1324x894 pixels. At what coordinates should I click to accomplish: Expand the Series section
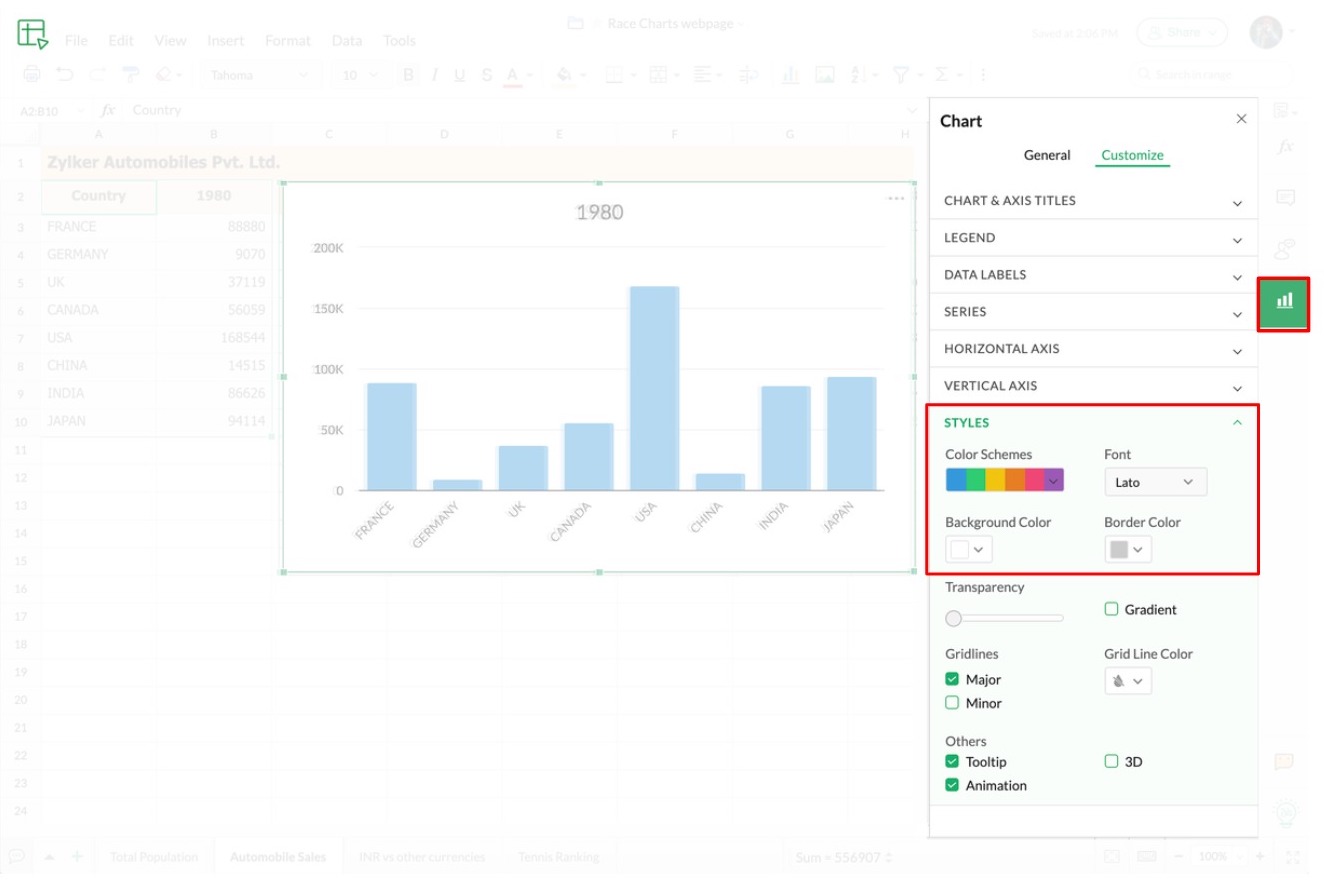tap(1093, 312)
